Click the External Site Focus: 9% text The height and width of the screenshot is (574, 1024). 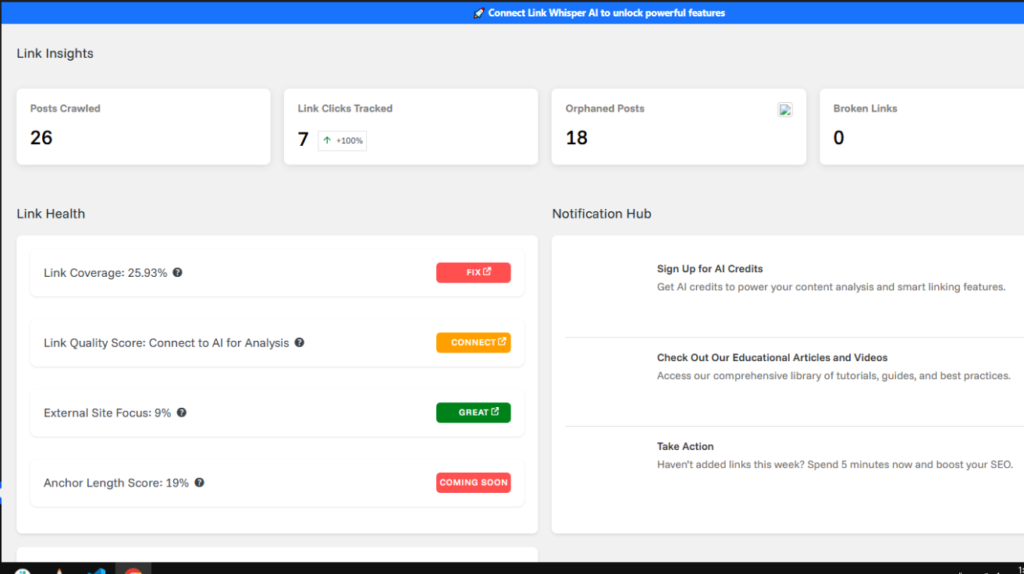tap(107, 413)
